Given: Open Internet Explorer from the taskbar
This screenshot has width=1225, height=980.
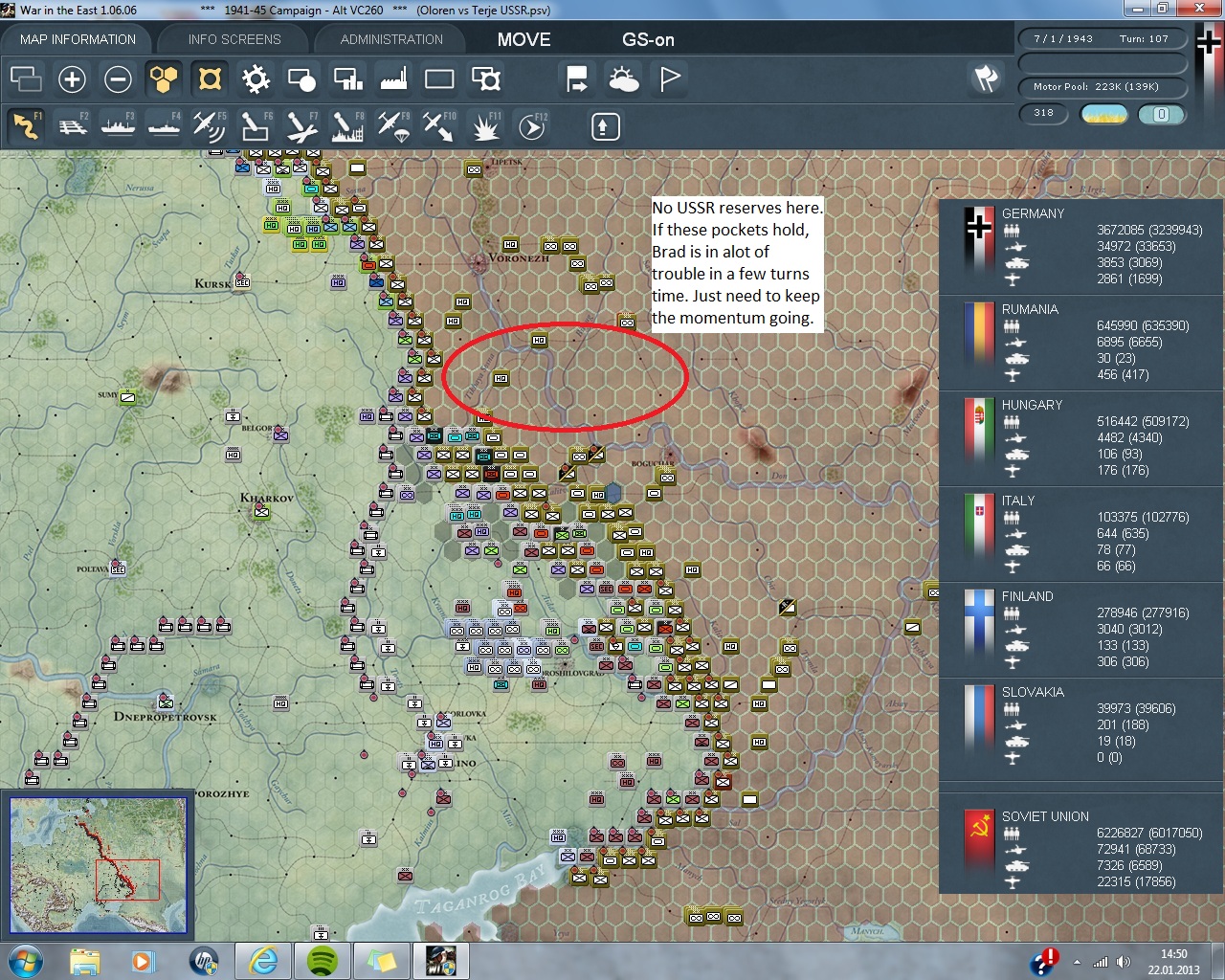Looking at the screenshot, I should [x=262, y=961].
